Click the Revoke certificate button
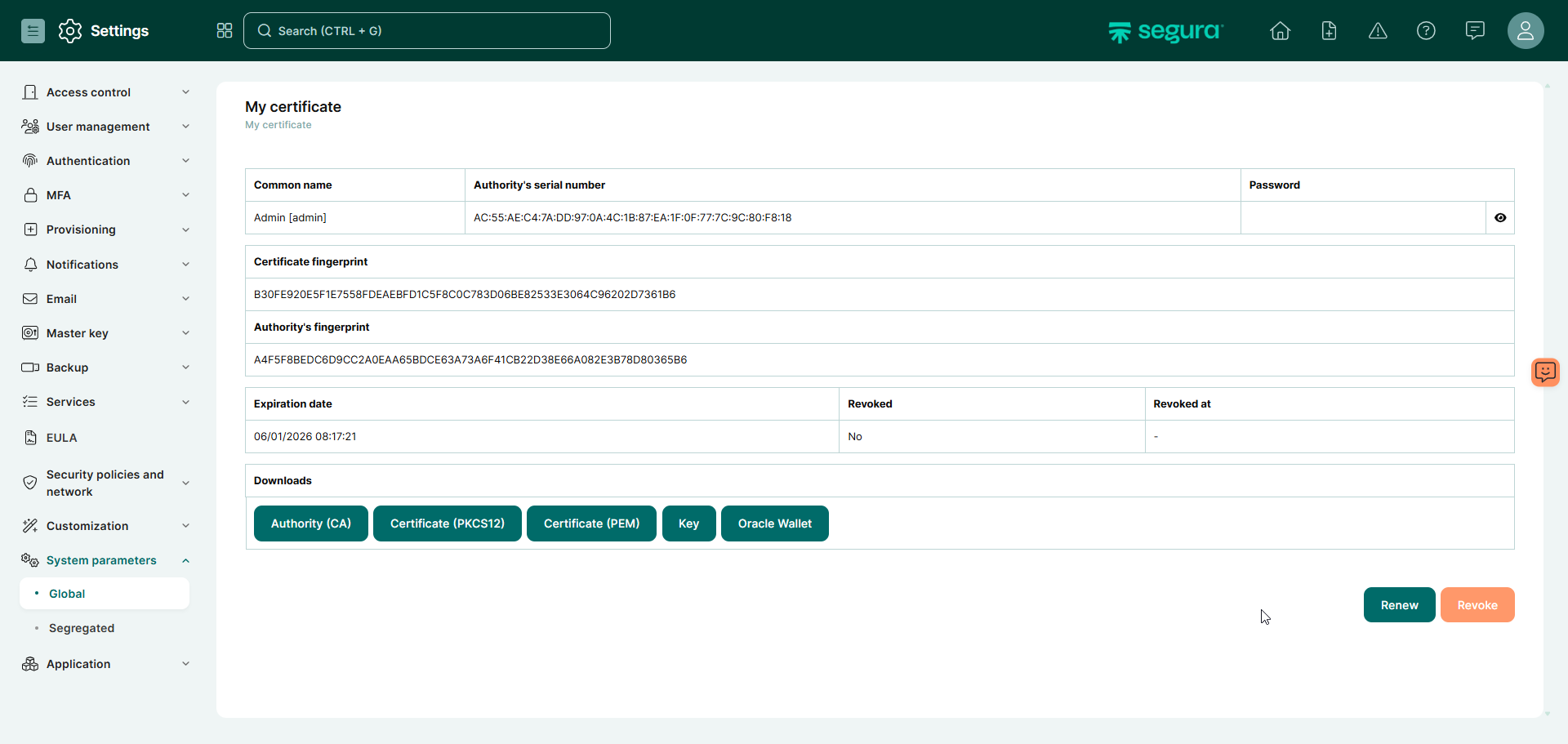Viewport: 1568px width, 744px height. 1477,605
